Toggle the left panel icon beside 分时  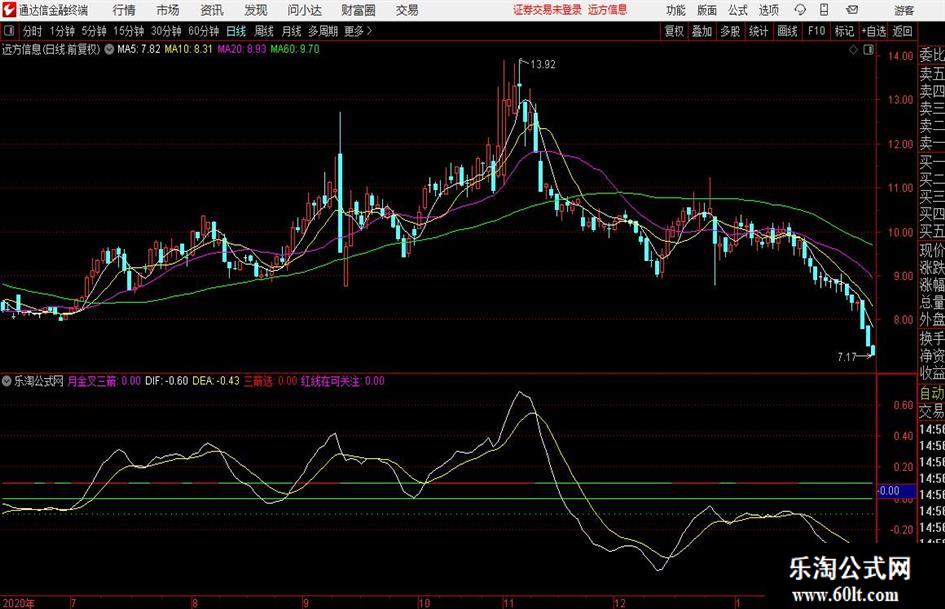(x=9, y=31)
